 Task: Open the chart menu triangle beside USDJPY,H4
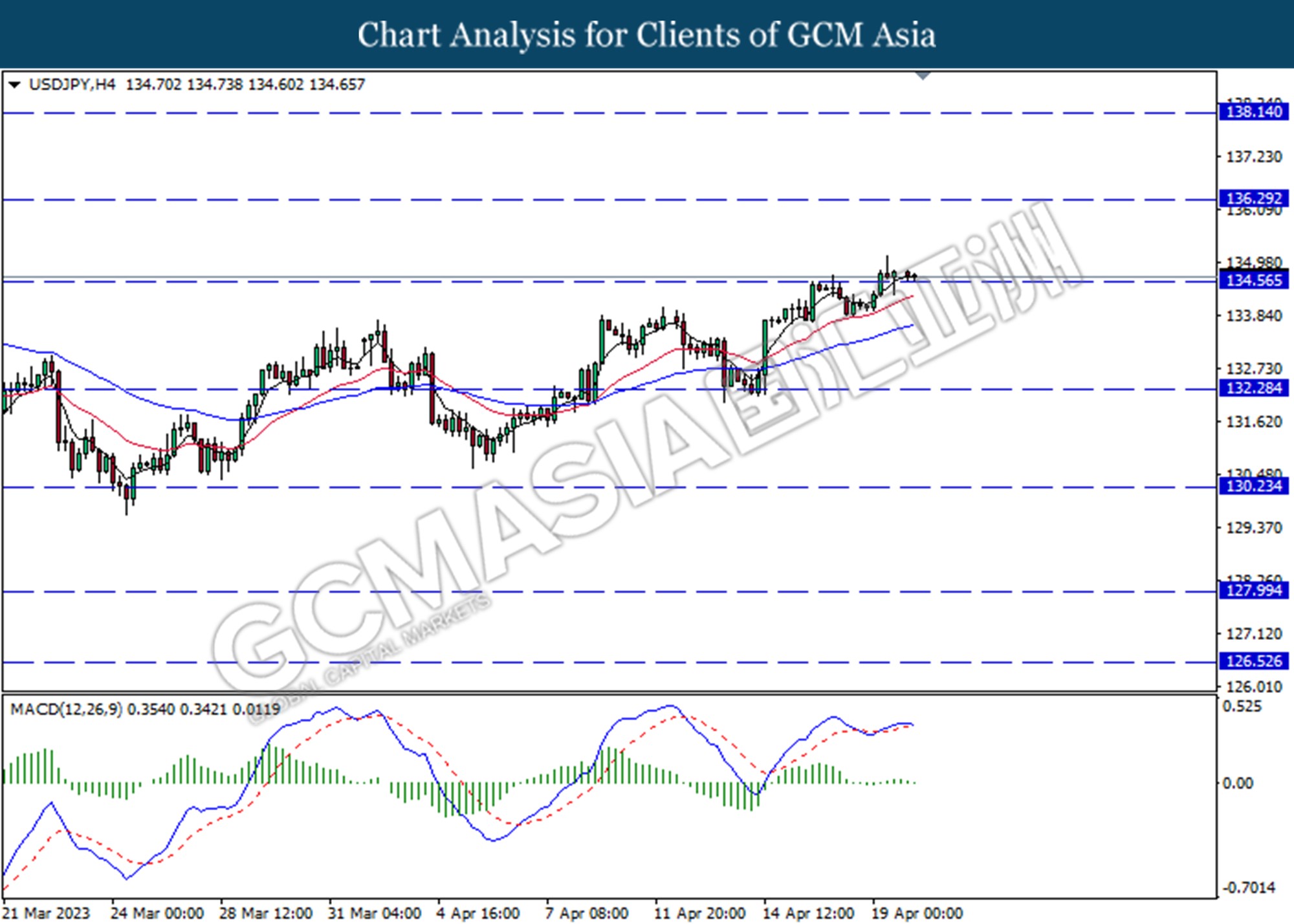pyautogui.click(x=15, y=85)
